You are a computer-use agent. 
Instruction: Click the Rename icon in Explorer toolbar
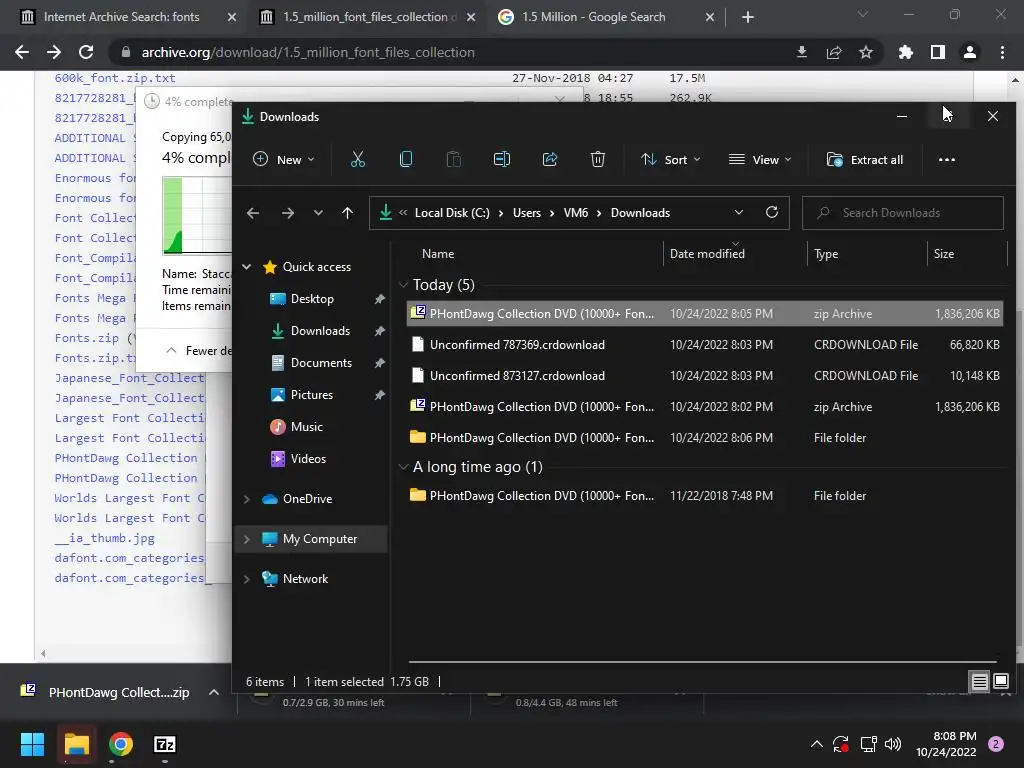coord(502,159)
